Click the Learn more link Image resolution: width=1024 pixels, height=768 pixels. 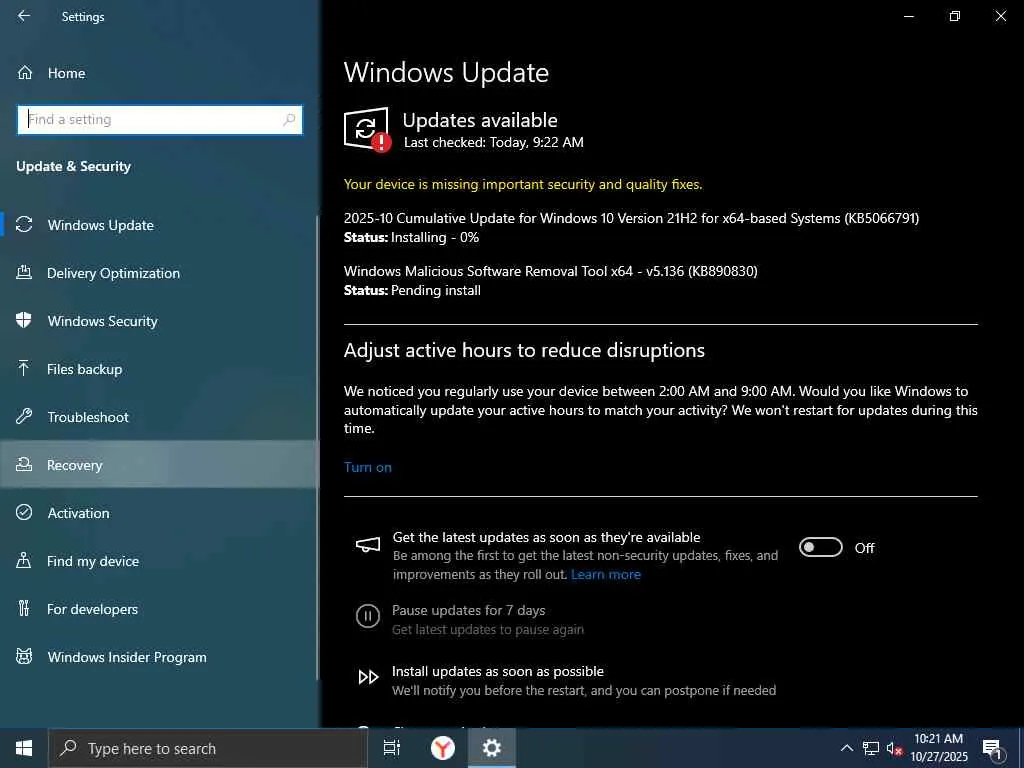pyautogui.click(x=605, y=574)
